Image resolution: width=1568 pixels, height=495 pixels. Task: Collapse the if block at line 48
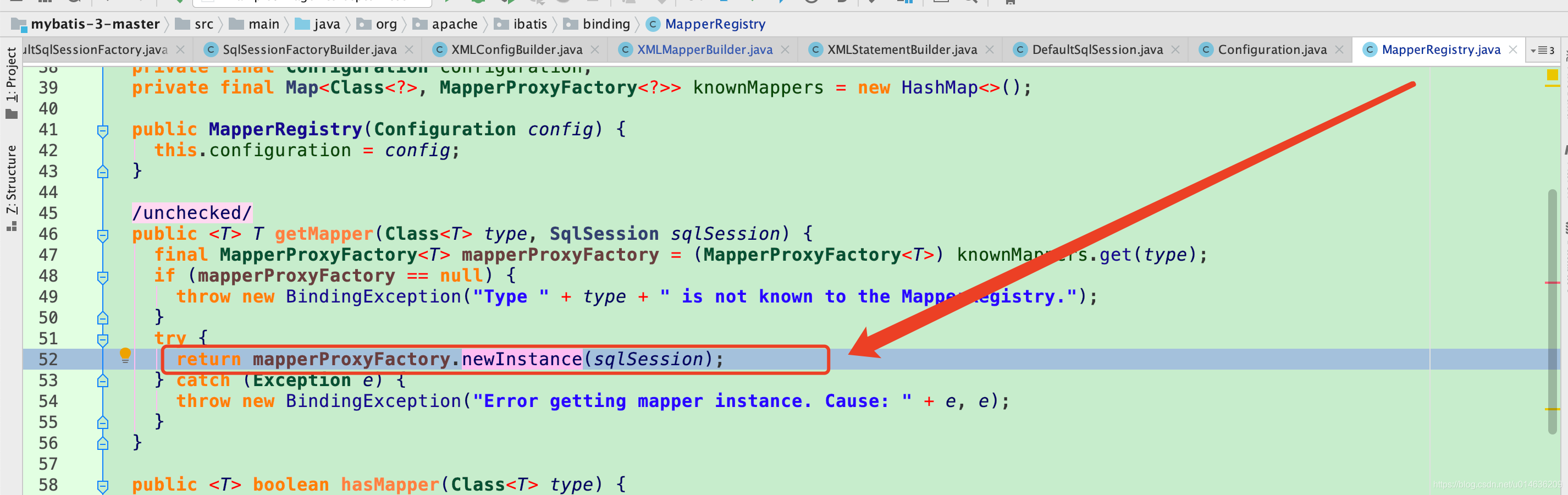pos(103,277)
